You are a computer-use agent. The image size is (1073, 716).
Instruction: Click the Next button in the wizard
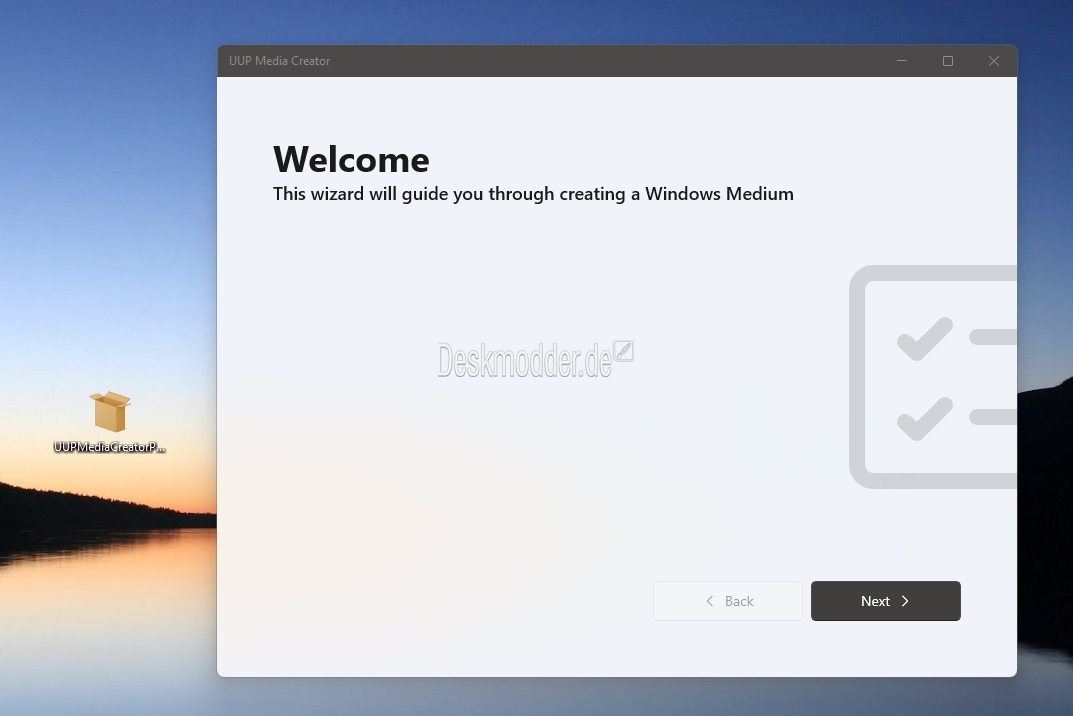coord(885,601)
